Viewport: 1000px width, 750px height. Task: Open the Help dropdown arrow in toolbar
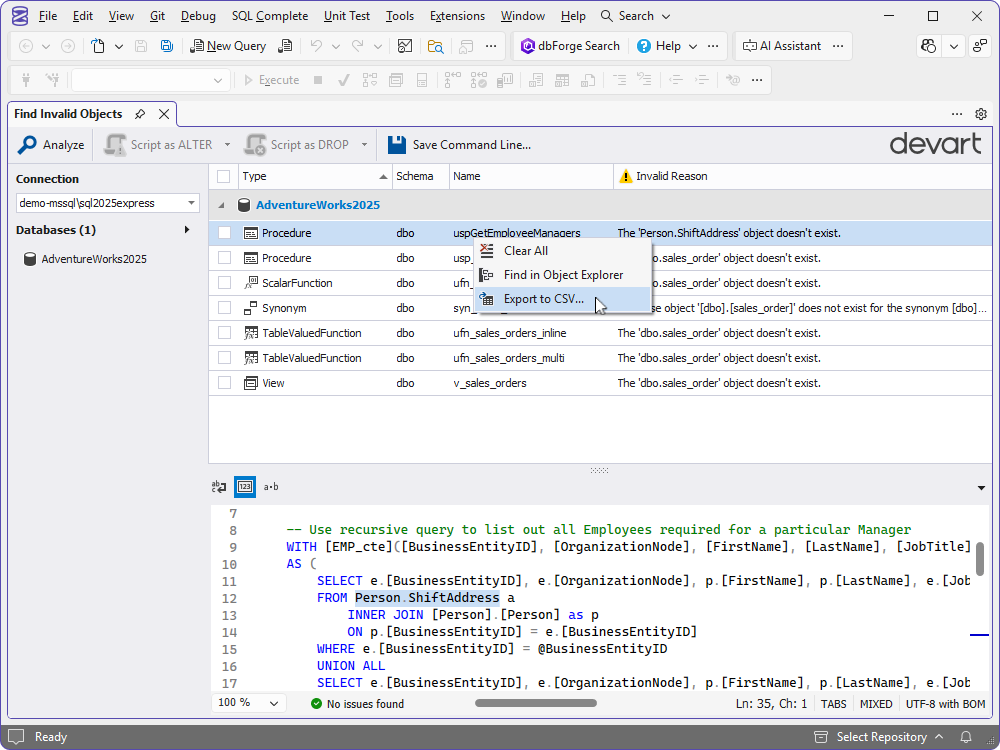(693, 46)
